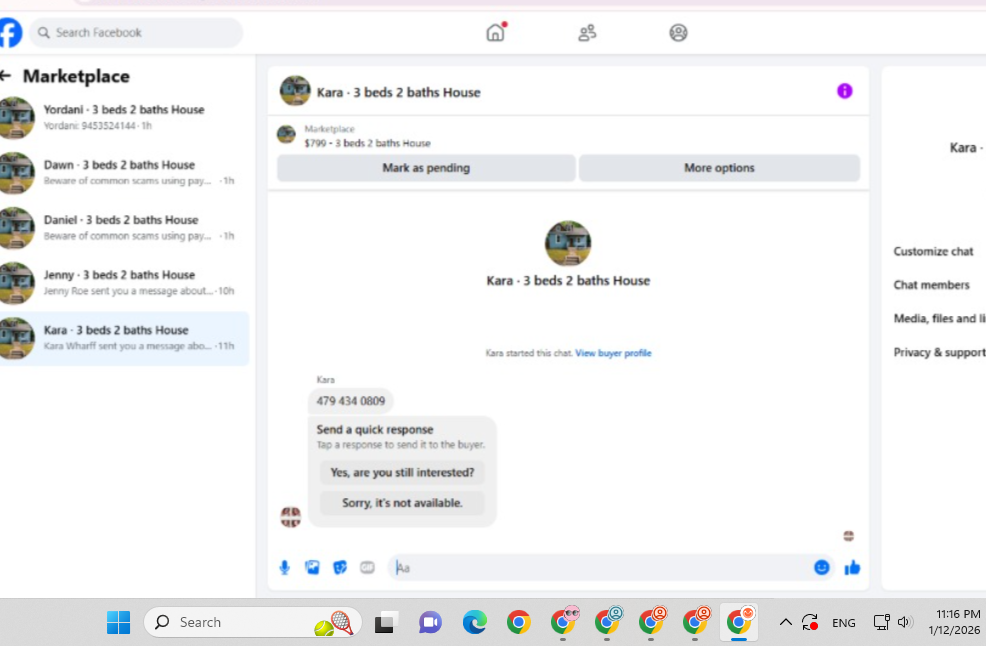The image size is (986, 646).
Task: Click the sync tray icon with red dot
Action: (810, 622)
